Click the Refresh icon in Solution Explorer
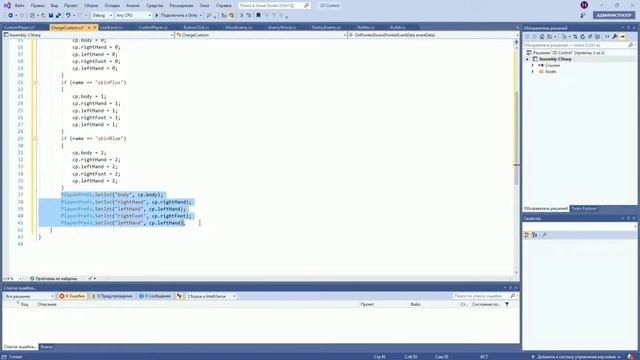 [582, 37]
